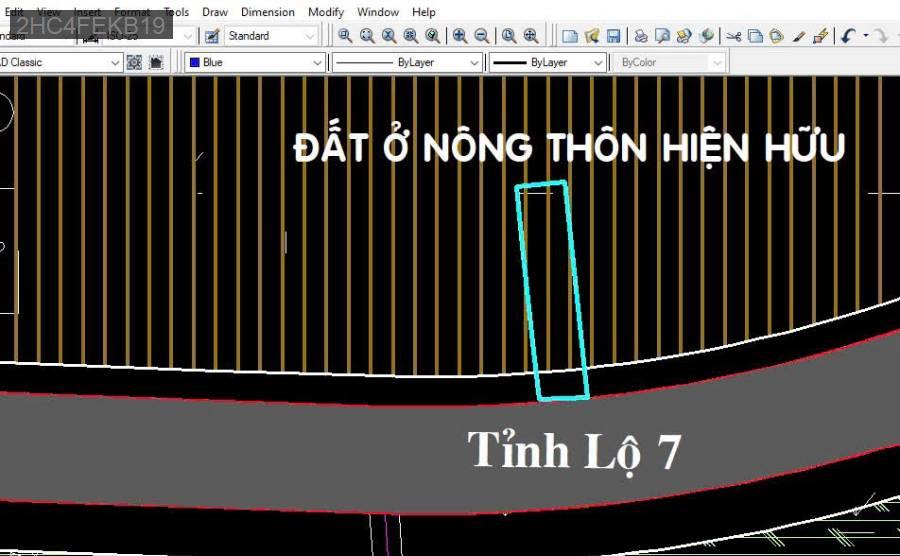Zoom in with the plus magnifier
Image resolution: width=900 pixels, height=556 pixels.
[459, 36]
